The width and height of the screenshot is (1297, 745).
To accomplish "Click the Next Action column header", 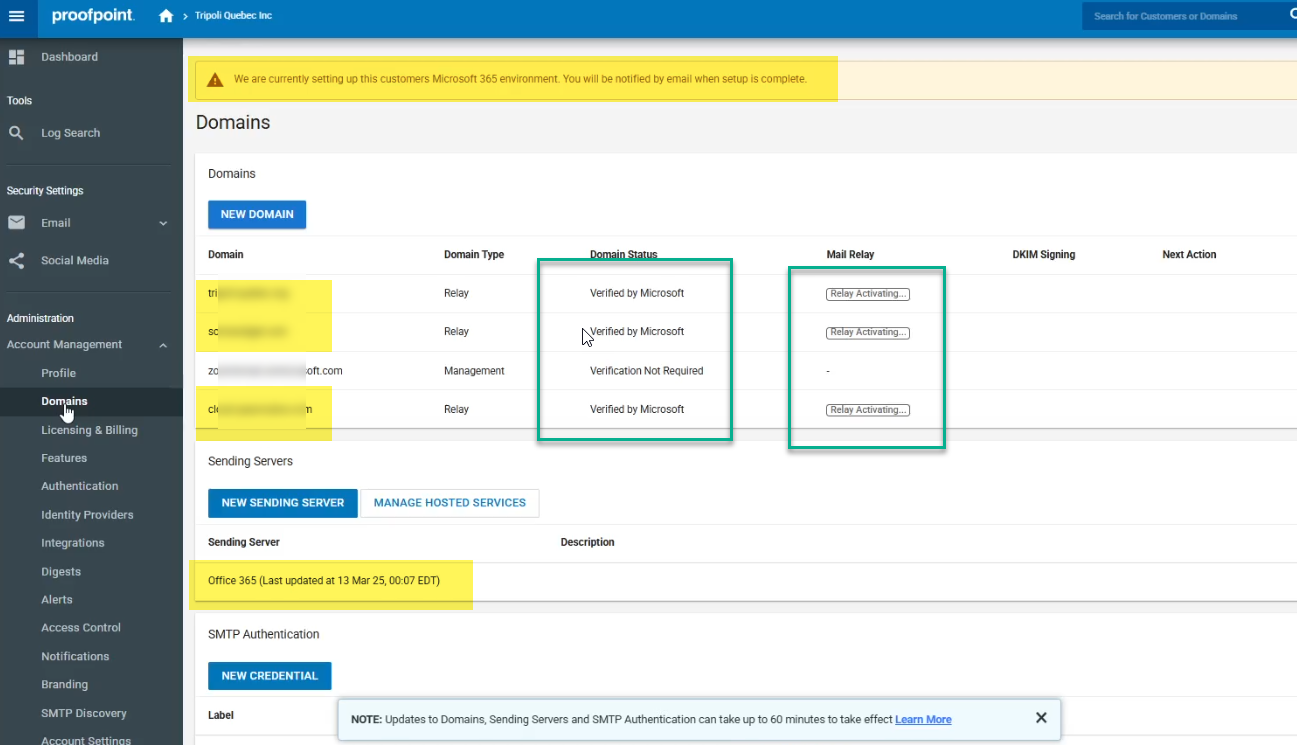I will click(x=1189, y=255).
